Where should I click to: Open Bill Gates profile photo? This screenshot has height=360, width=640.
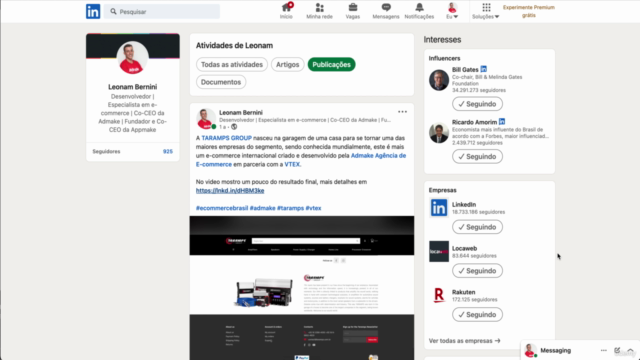[x=439, y=80]
